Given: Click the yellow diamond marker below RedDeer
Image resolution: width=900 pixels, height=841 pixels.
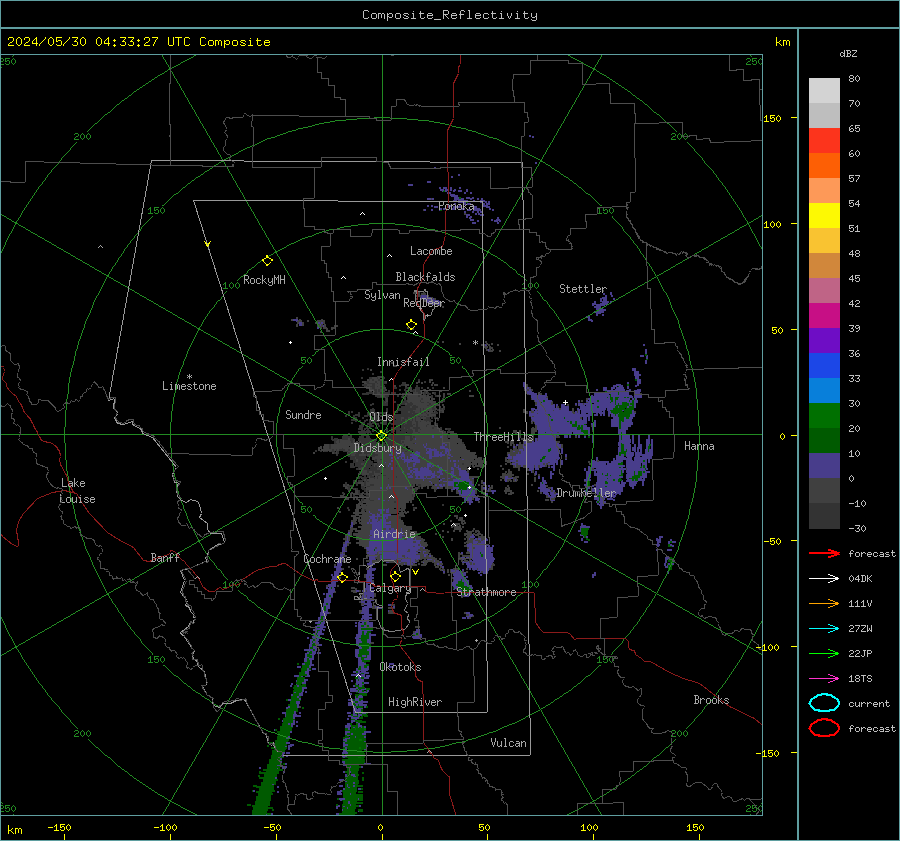Looking at the screenshot, I should point(411,325).
